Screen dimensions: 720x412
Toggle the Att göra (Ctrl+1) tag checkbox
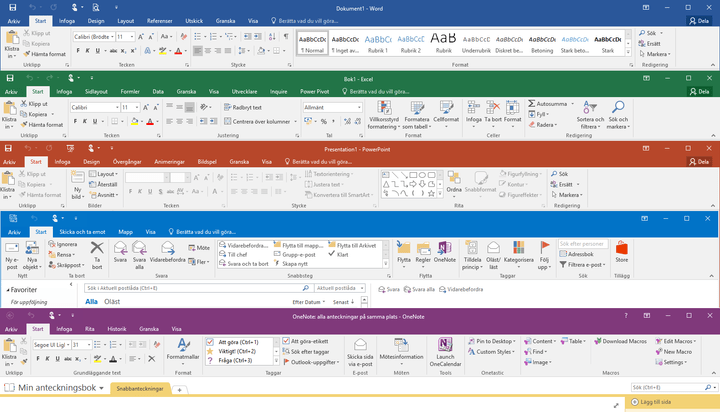coord(210,341)
